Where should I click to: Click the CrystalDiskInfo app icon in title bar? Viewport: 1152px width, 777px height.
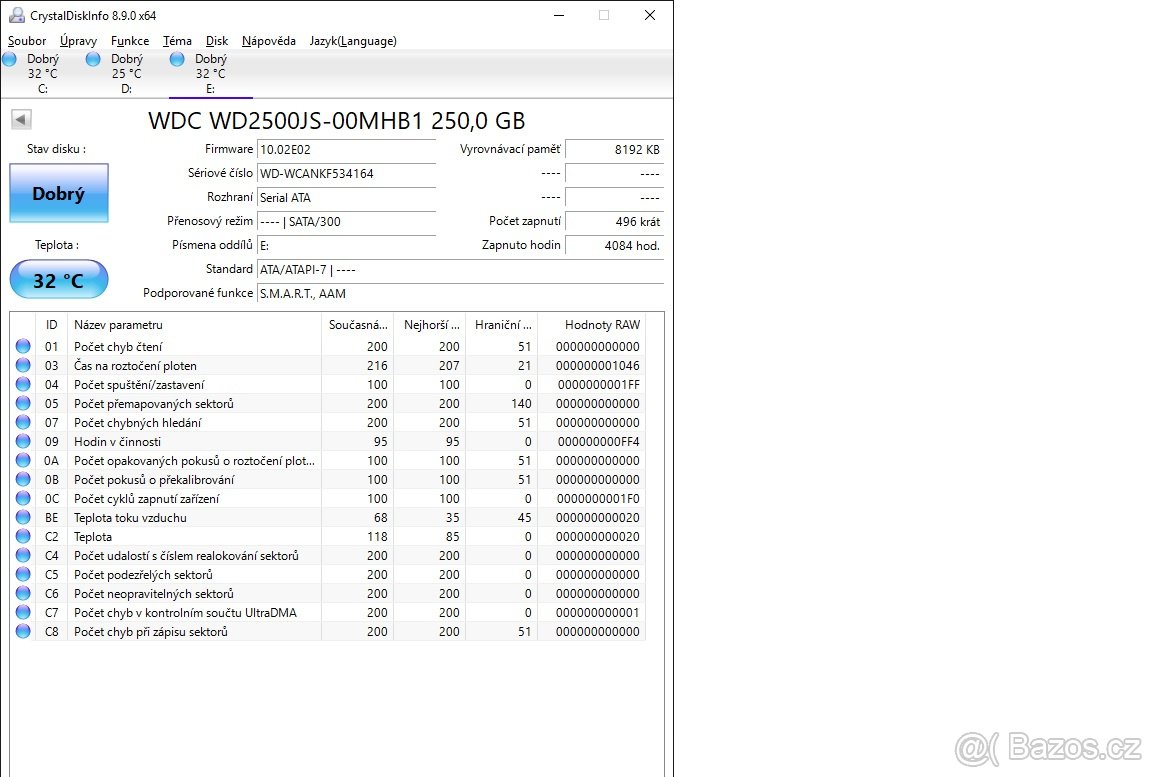tap(16, 15)
